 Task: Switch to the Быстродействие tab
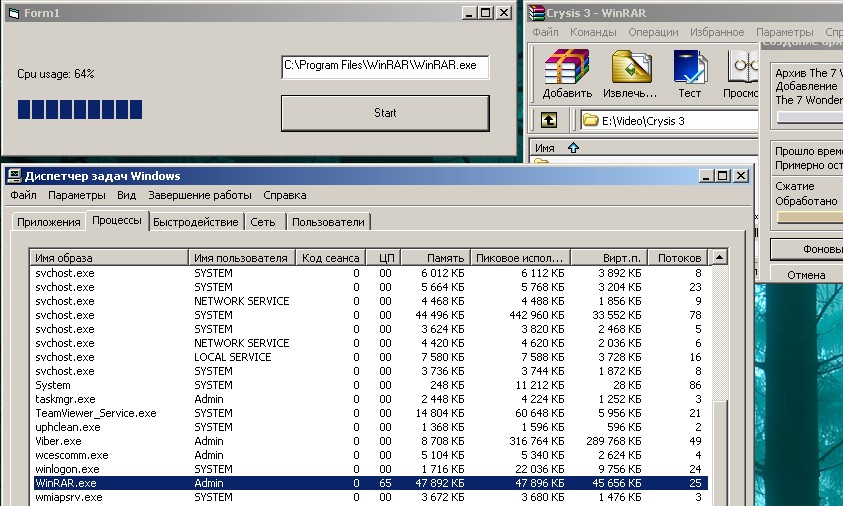pos(196,222)
